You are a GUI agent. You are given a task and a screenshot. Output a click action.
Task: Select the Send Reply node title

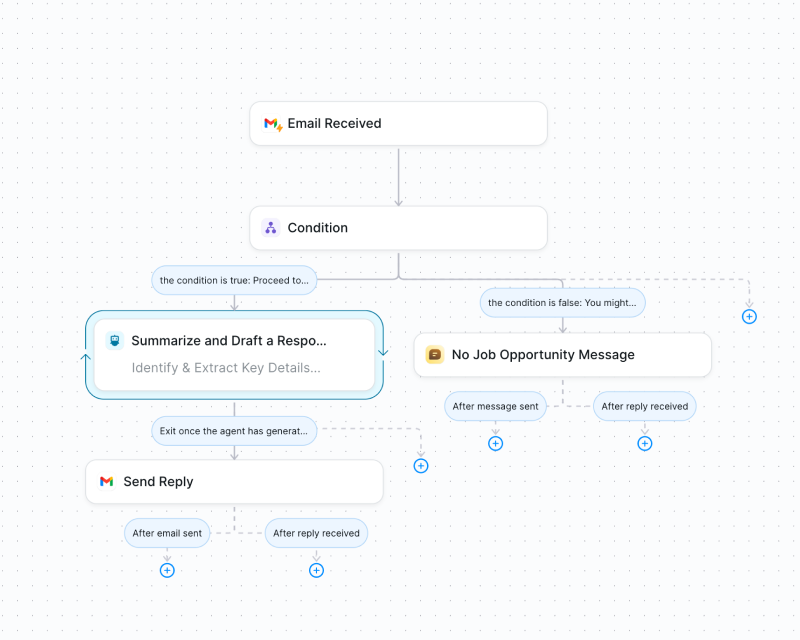158,482
